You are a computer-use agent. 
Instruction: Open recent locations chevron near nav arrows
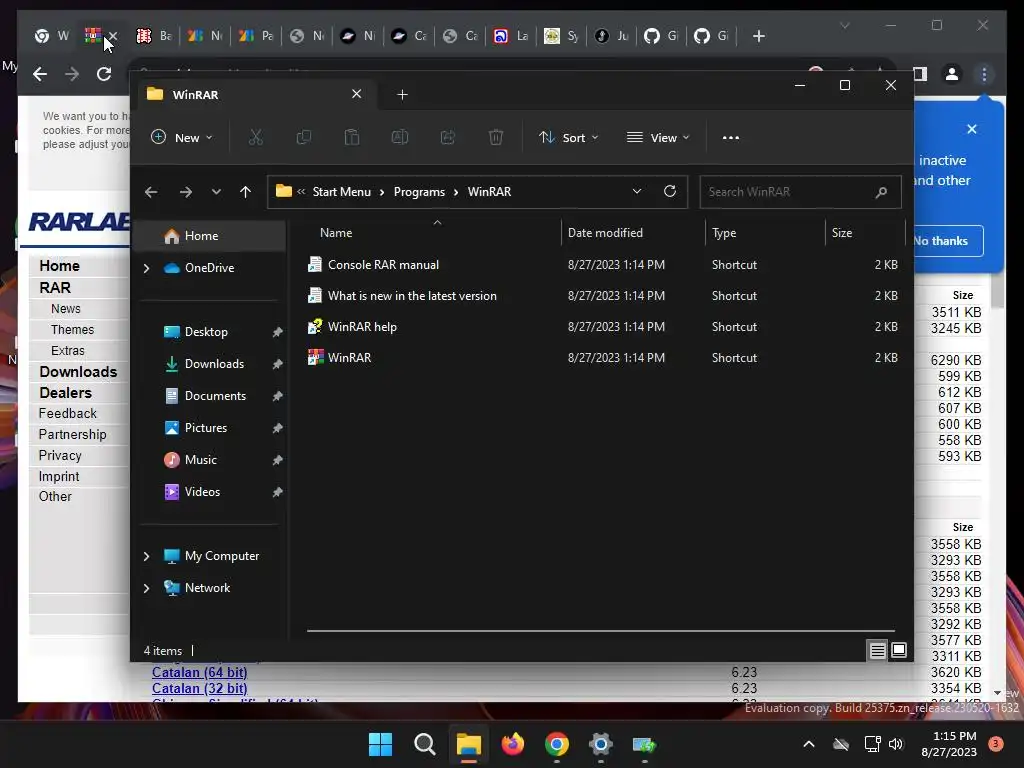[216, 192]
